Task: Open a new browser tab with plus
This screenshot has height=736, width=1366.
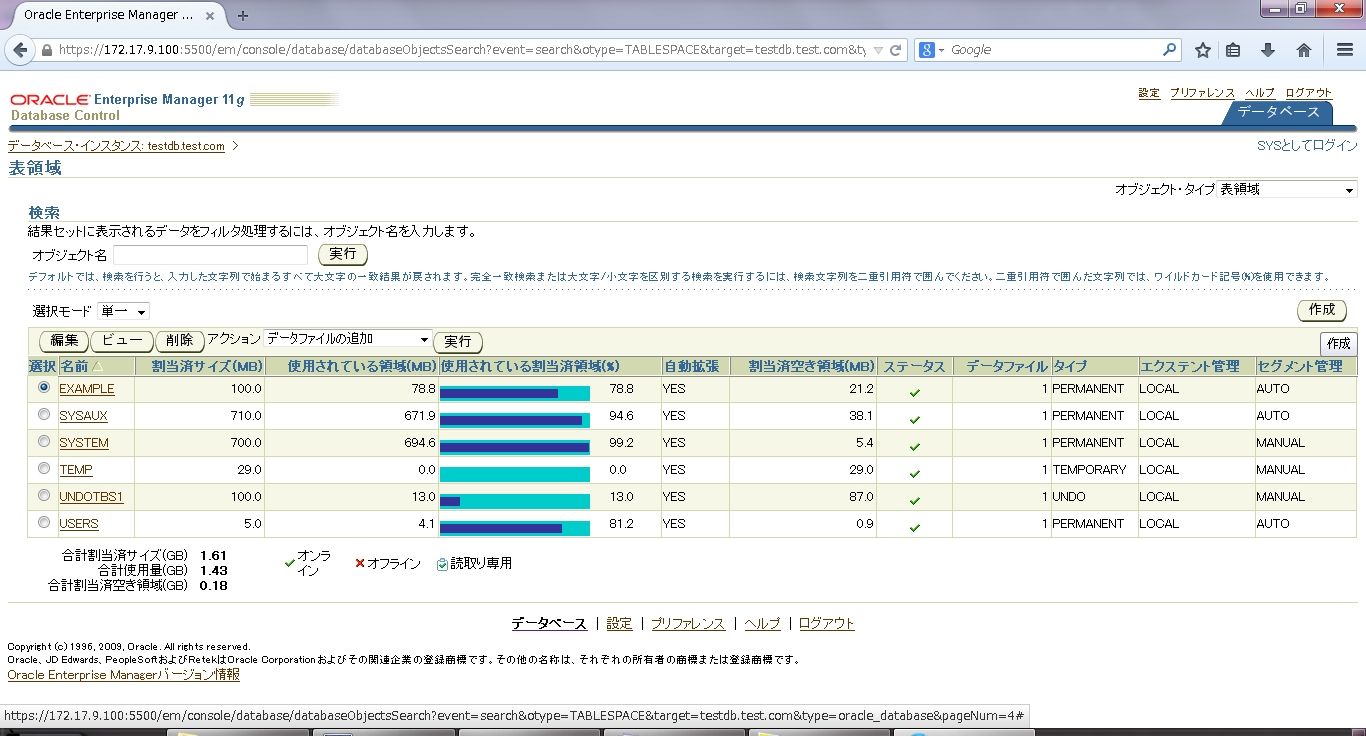Action: [243, 15]
